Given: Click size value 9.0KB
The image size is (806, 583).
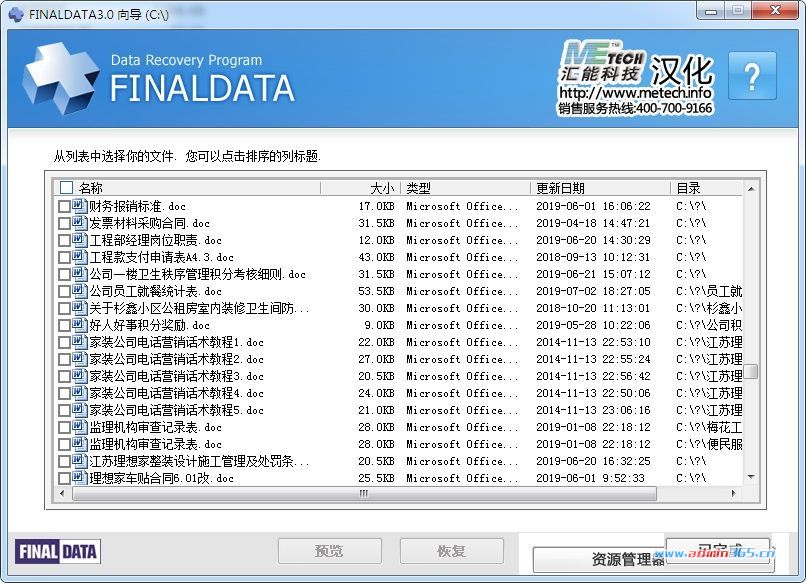Looking at the screenshot, I should coord(379,325).
